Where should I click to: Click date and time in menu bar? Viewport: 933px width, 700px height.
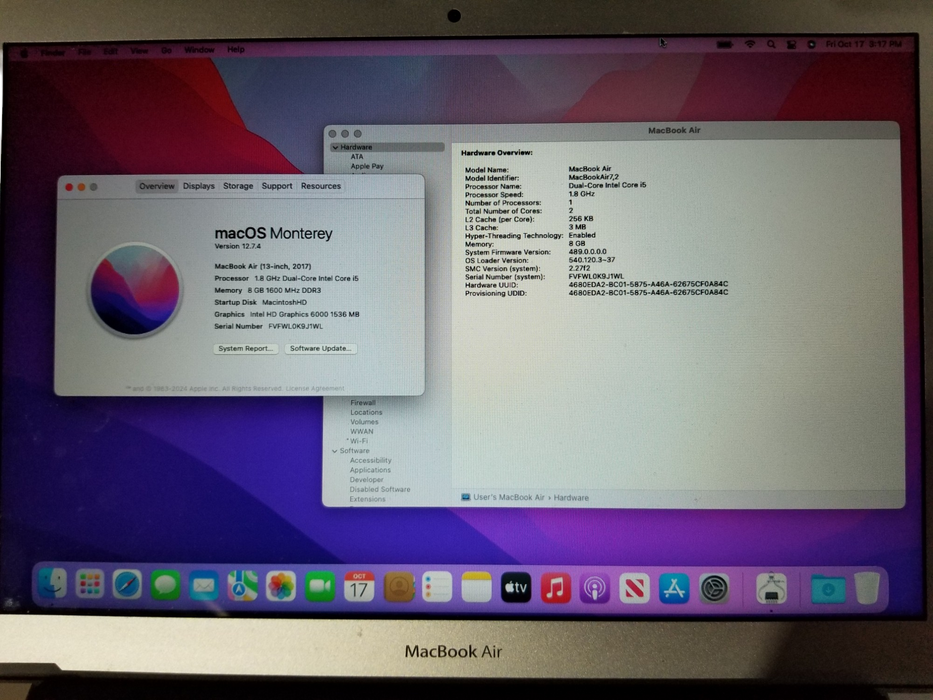tap(863, 44)
